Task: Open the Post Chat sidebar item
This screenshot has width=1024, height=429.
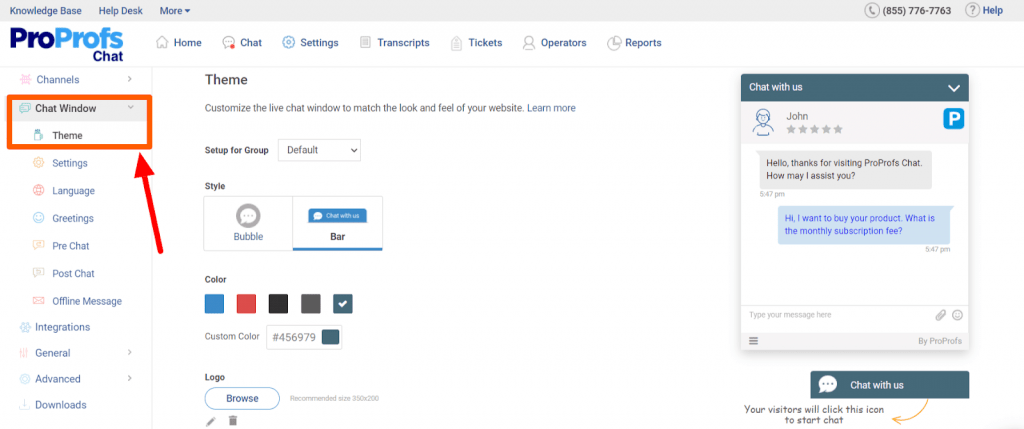Action: coord(73,273)
